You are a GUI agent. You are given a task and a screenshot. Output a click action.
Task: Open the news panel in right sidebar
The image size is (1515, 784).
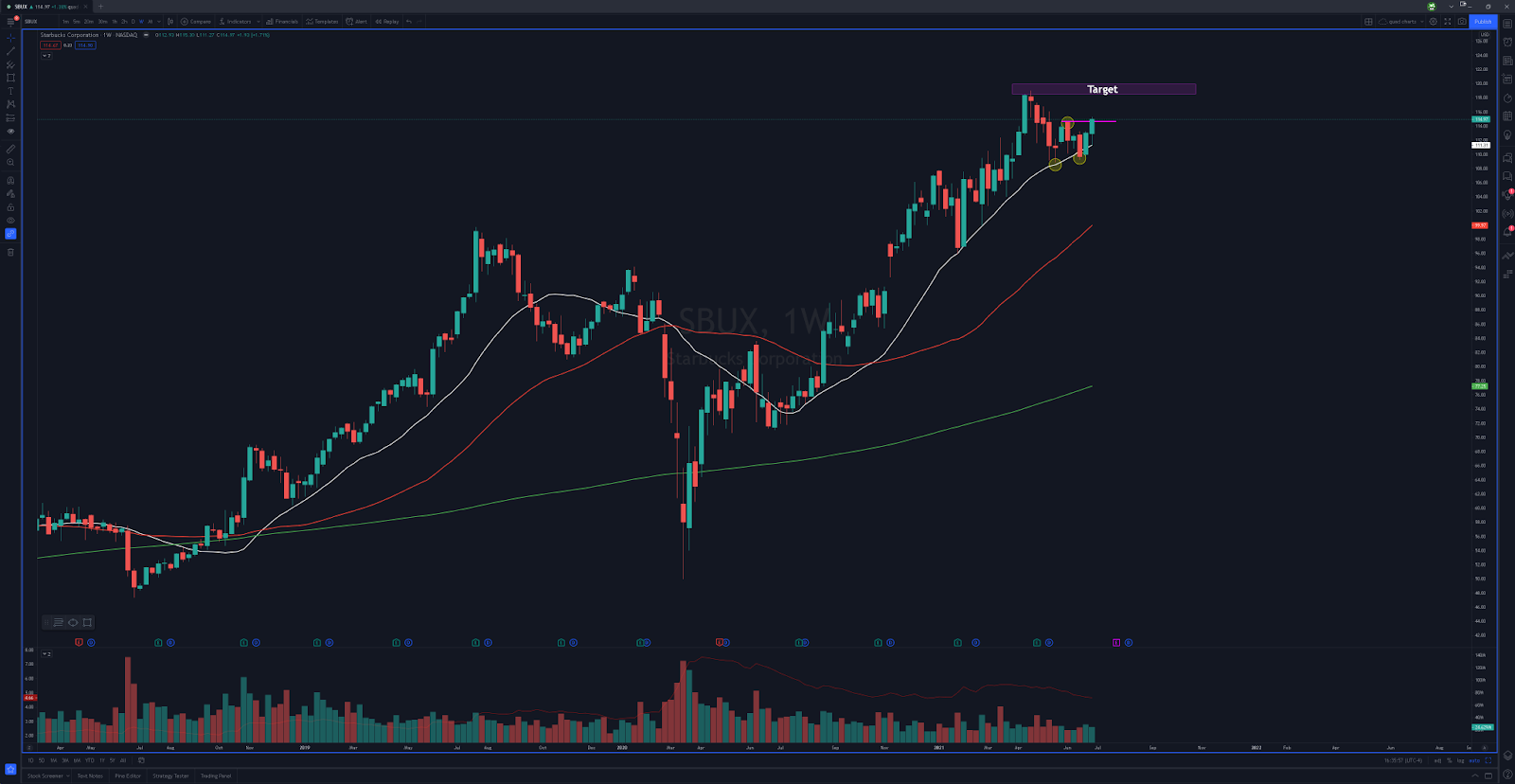point(1507,61)
